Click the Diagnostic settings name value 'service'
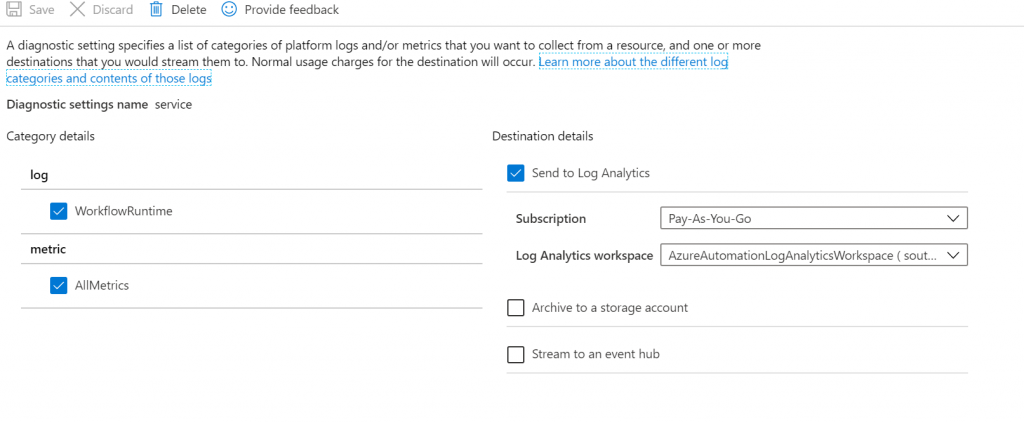 point(173,104)
